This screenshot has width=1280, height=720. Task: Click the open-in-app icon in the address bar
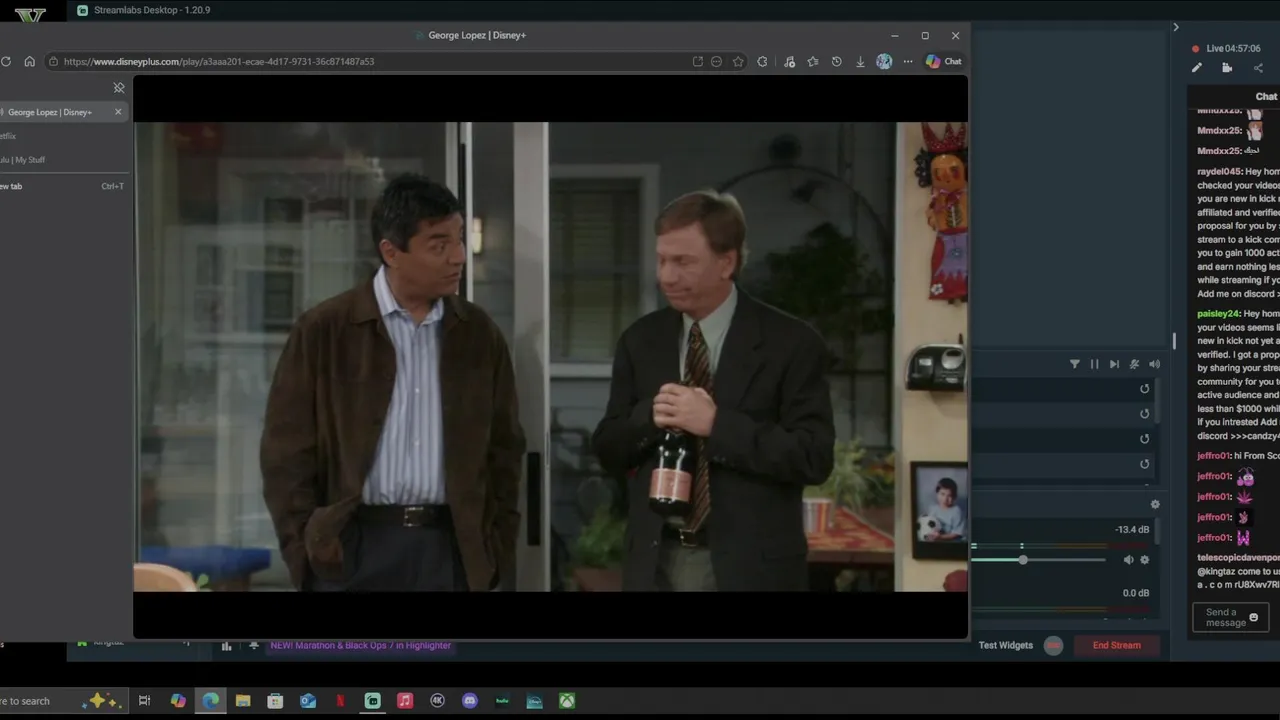[697, 61]
